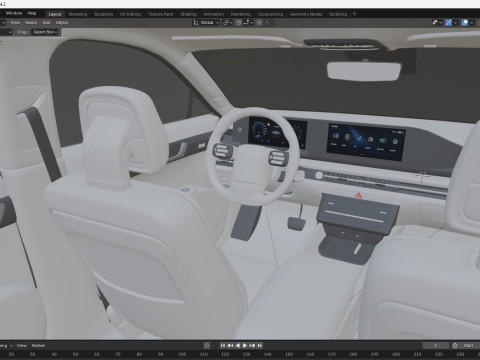
Task: Click the Start frame field
Action: click(470, 346)
